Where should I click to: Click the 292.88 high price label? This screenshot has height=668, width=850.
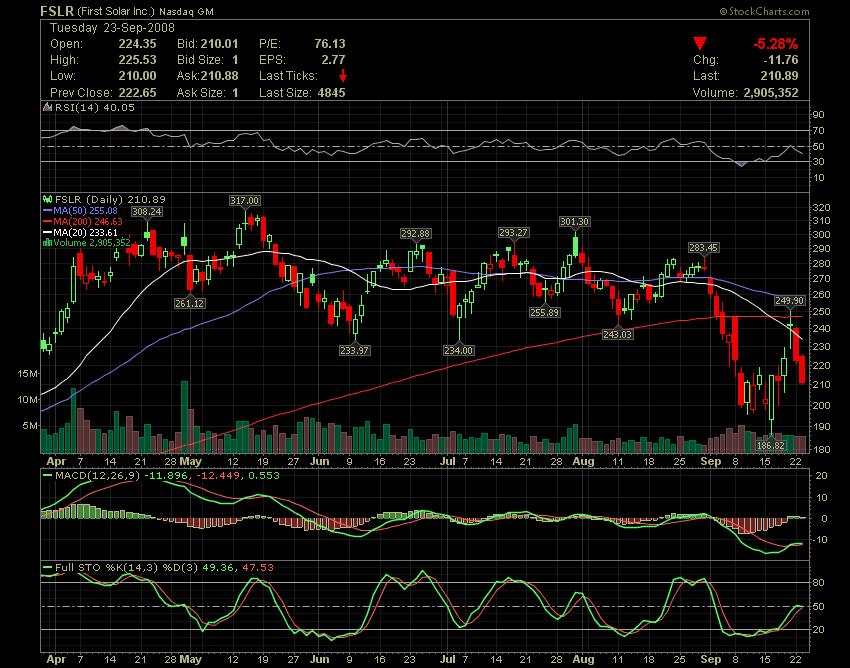(416, 234)
